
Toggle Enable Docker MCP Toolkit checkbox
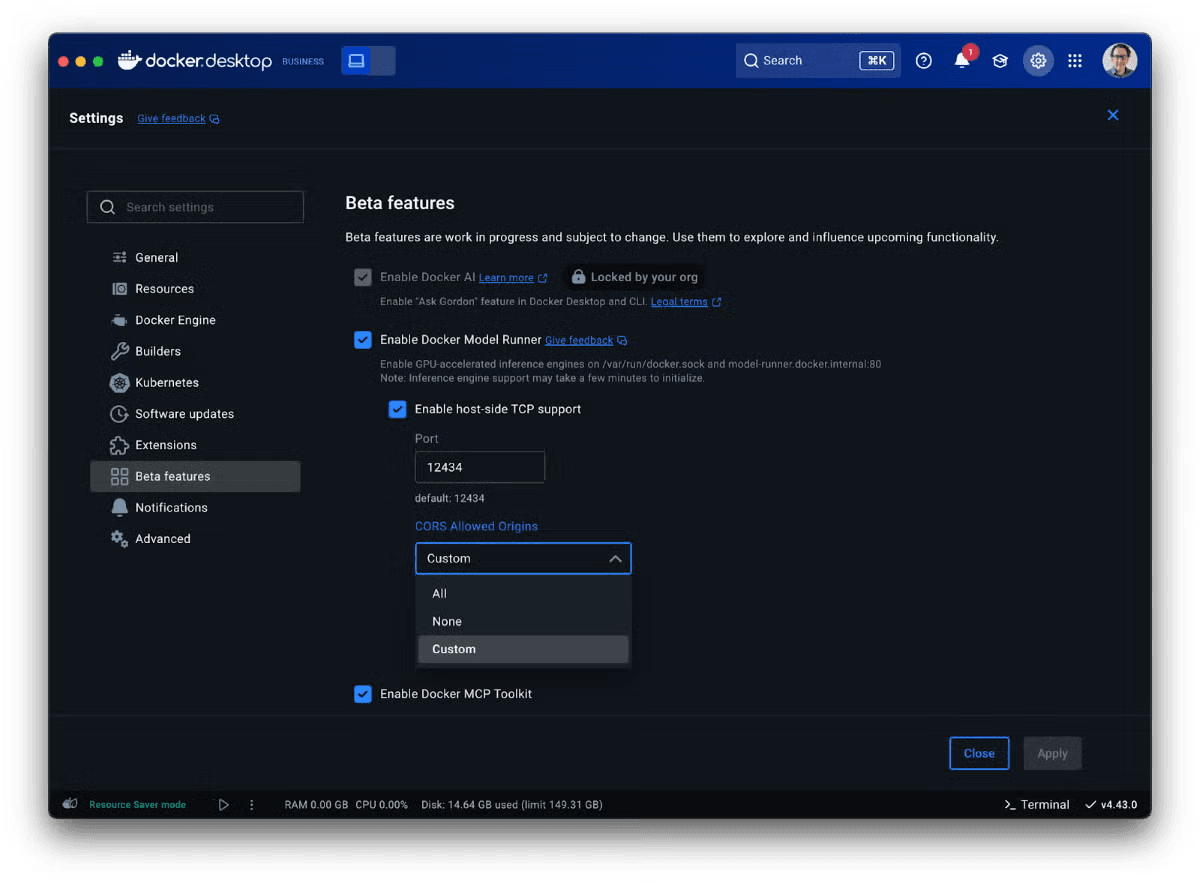[x=363, y=694]
